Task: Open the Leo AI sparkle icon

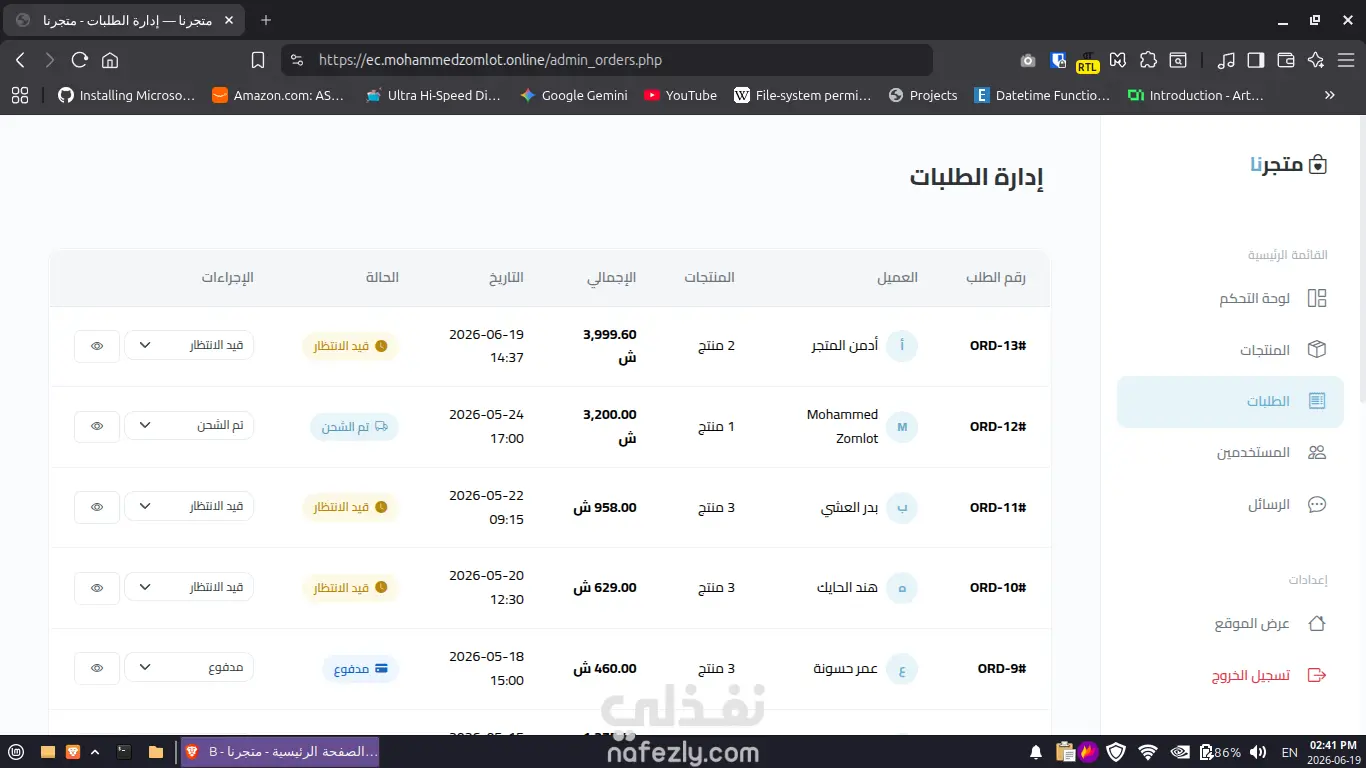Action: [1316, 60]
